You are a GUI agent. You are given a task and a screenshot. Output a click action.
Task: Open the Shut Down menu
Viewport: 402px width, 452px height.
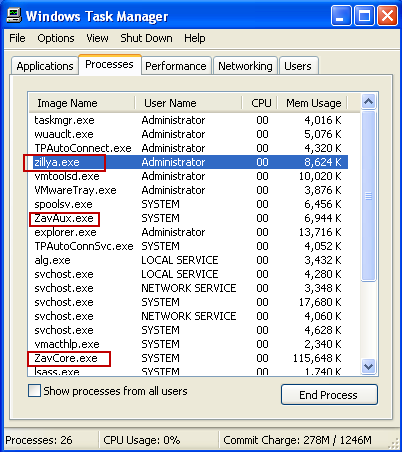146,38
